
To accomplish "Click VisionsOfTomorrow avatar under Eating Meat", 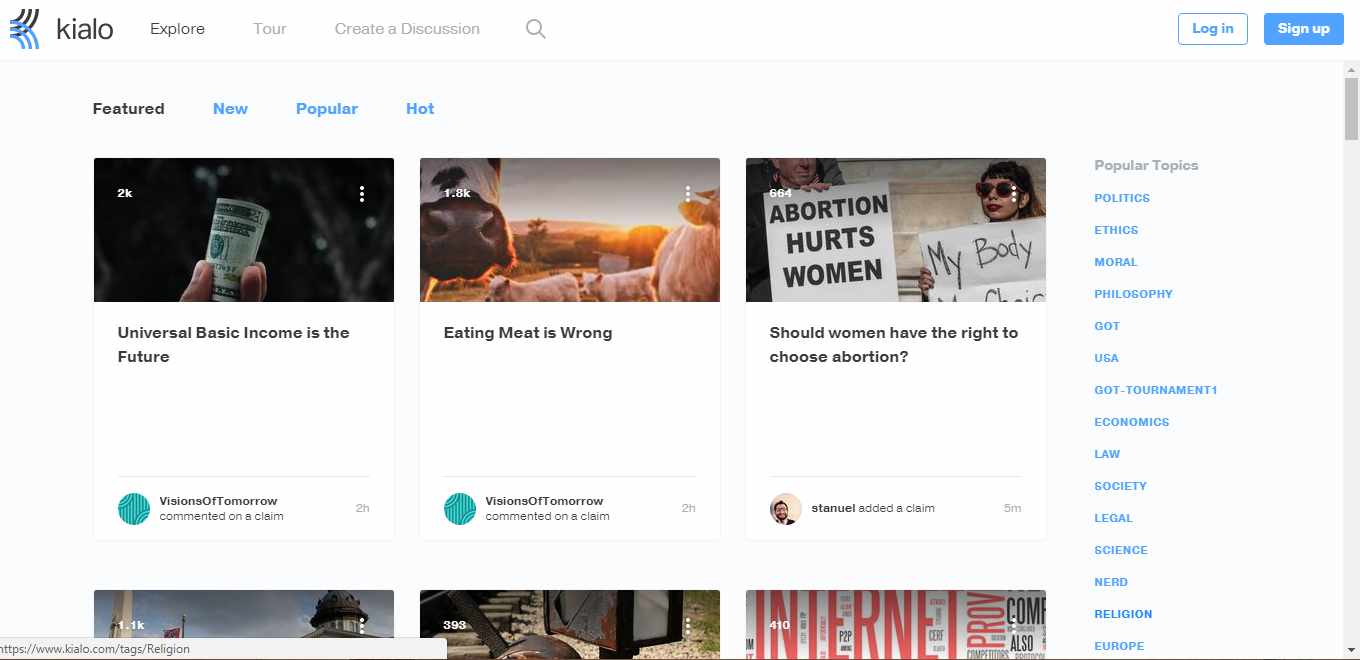I will point(460,509).
